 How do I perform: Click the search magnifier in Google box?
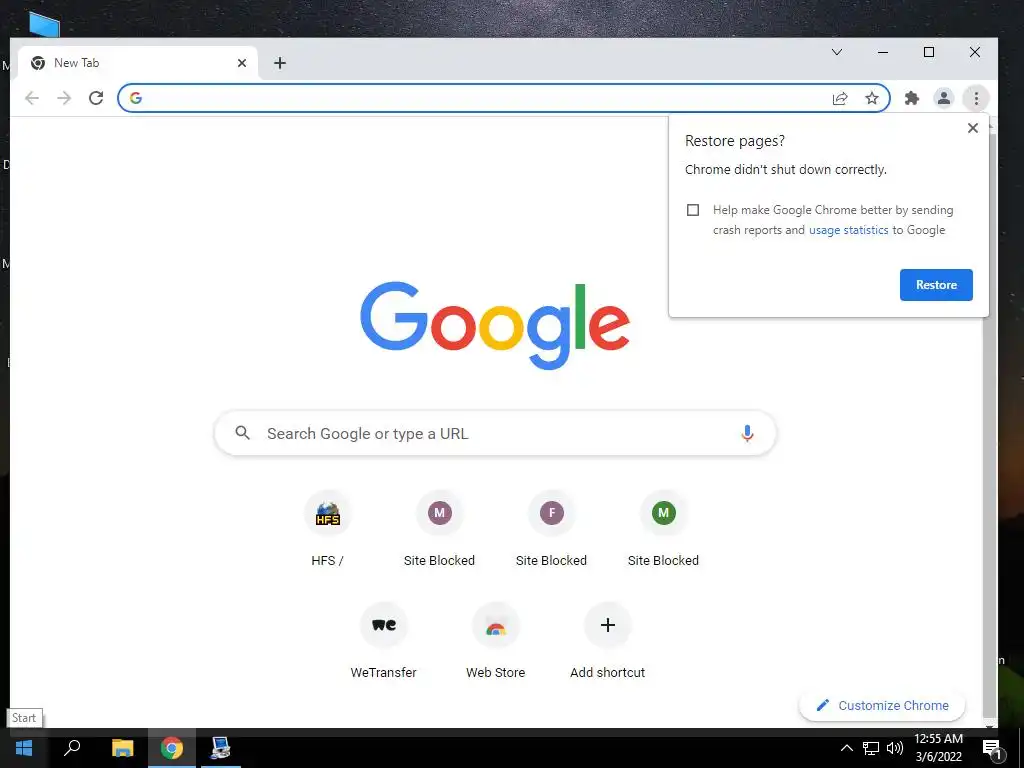pos(242,433)
